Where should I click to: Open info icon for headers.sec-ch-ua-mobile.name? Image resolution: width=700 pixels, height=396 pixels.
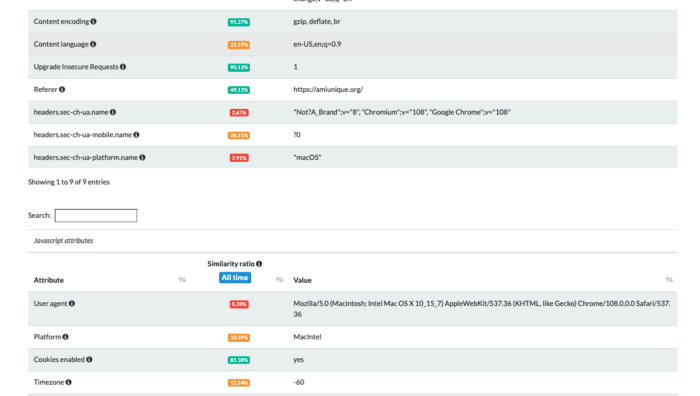coord(136,135)
